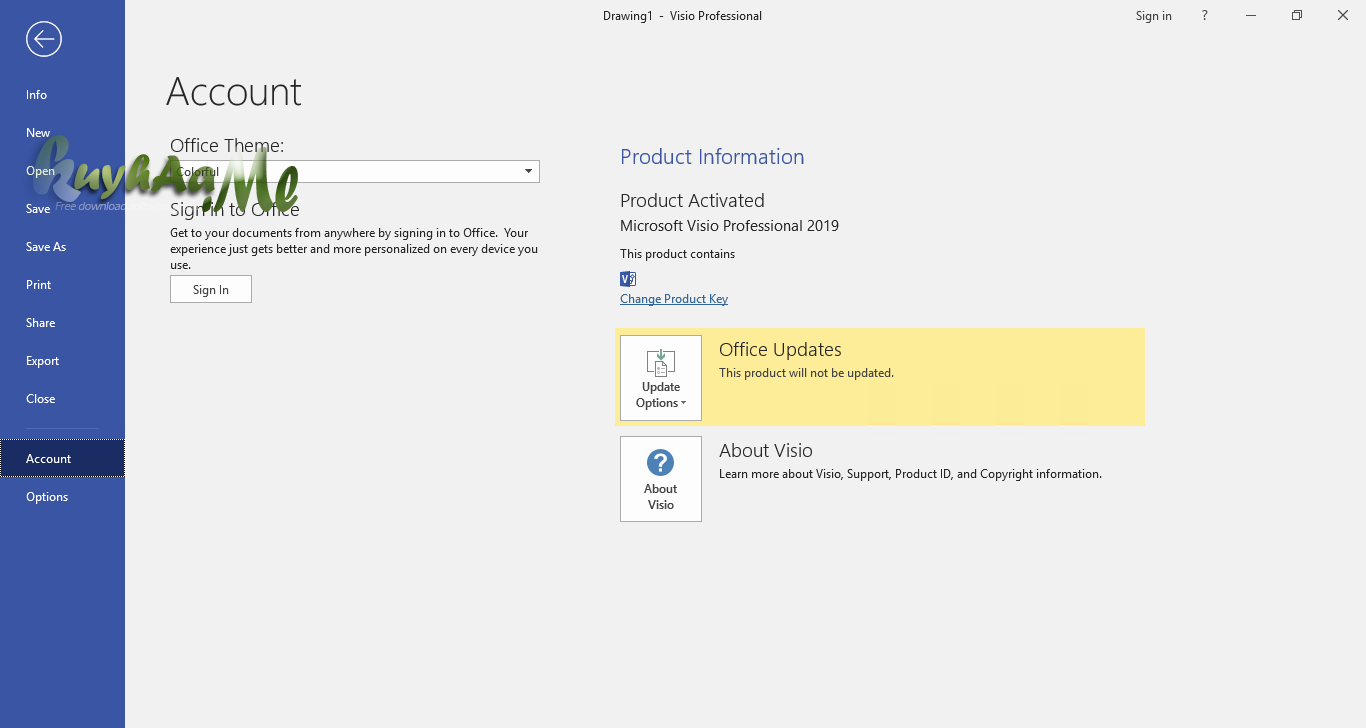Click the Office Updates heading
The height and width of the screenshot is (728, 1366).
pyautogui.click(x=780, y=350)
